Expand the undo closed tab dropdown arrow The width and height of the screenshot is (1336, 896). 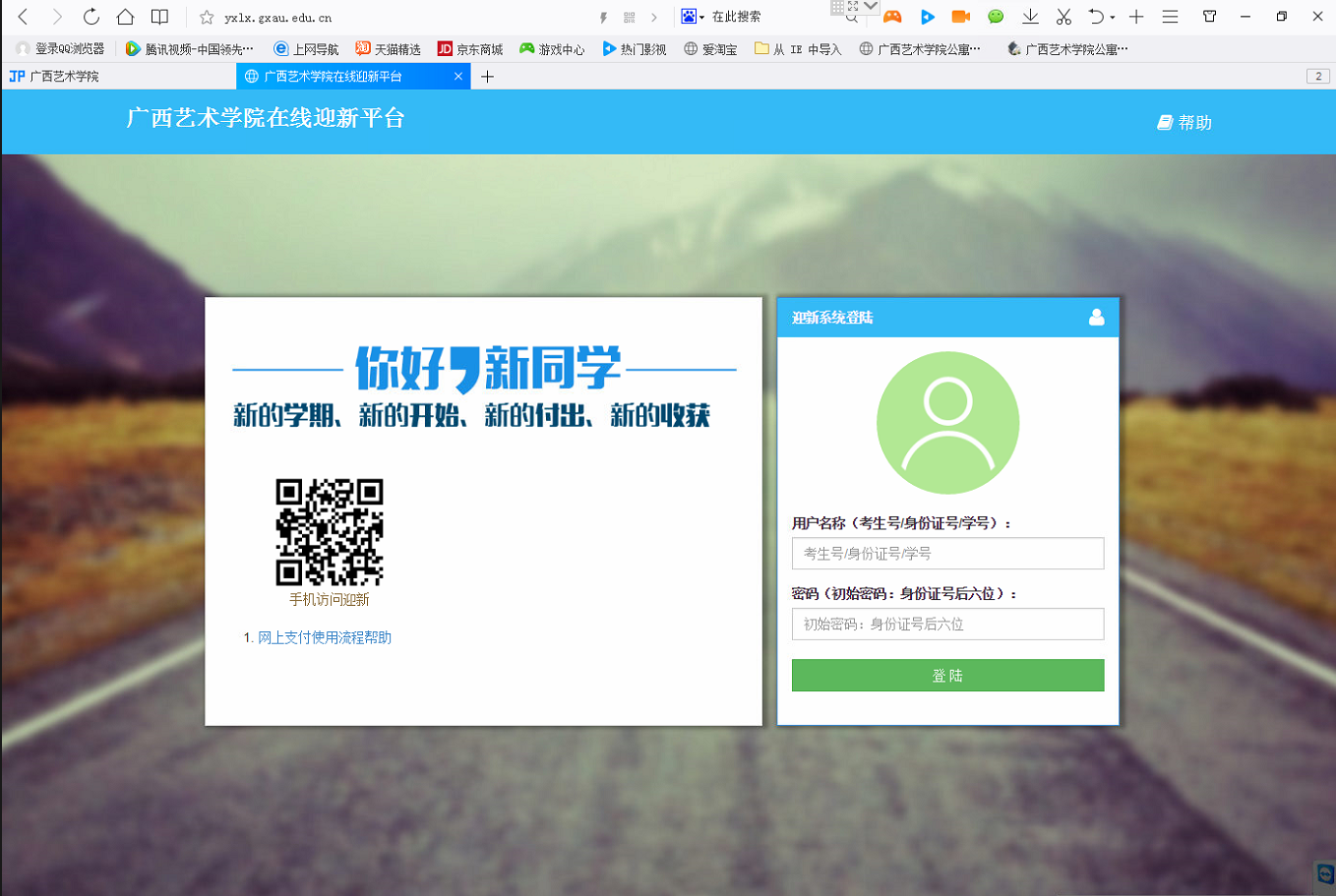pyautogui.click(x=1113, y=18)
